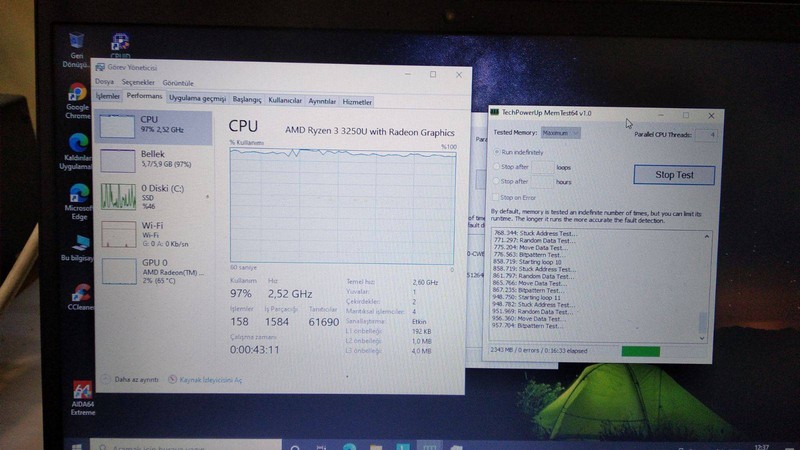The image size is (800, 450).
Task: Click the Stop Test button
Action: pos(674,174)
